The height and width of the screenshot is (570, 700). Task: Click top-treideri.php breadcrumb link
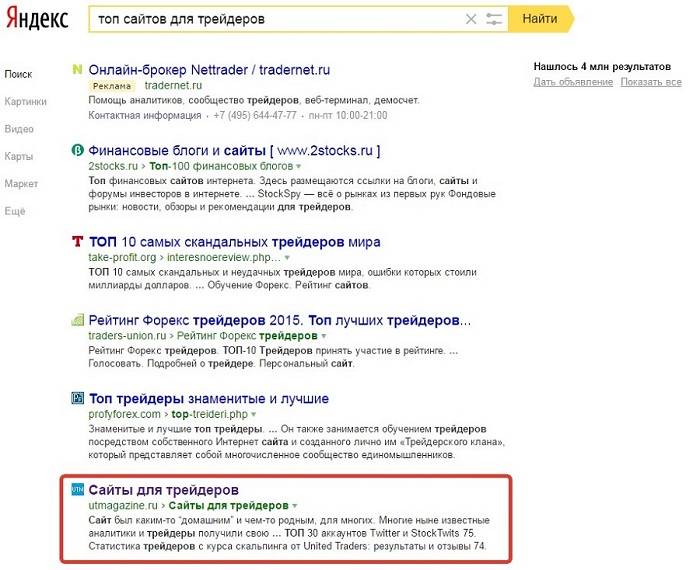click(x=209, y=414)
